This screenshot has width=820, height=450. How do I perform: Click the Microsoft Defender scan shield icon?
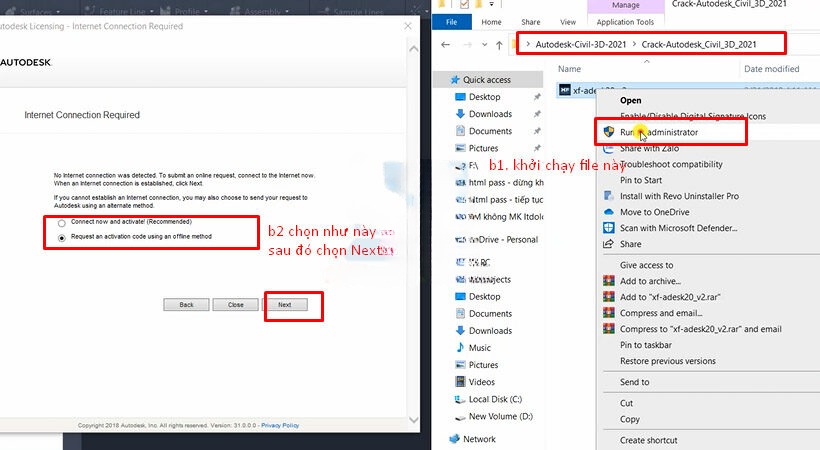click(609, 228)
